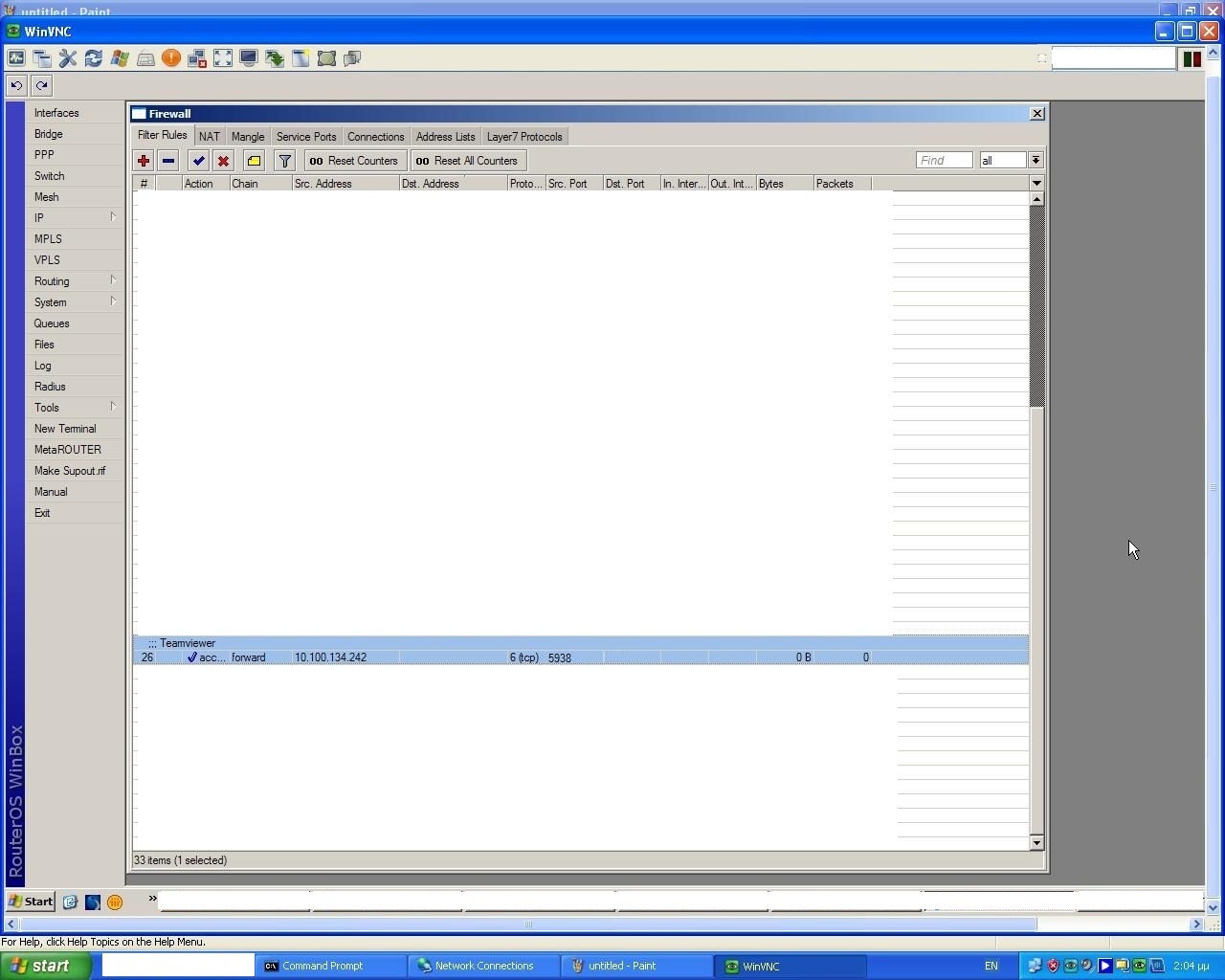
Task: Click the VNC disconnect icon with red X
Action: pyautogui.click(x=197, y=58)
